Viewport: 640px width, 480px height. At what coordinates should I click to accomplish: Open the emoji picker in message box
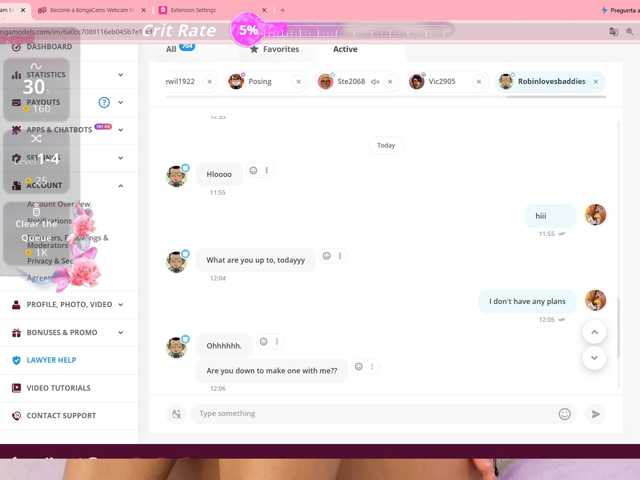click(564, 414)
